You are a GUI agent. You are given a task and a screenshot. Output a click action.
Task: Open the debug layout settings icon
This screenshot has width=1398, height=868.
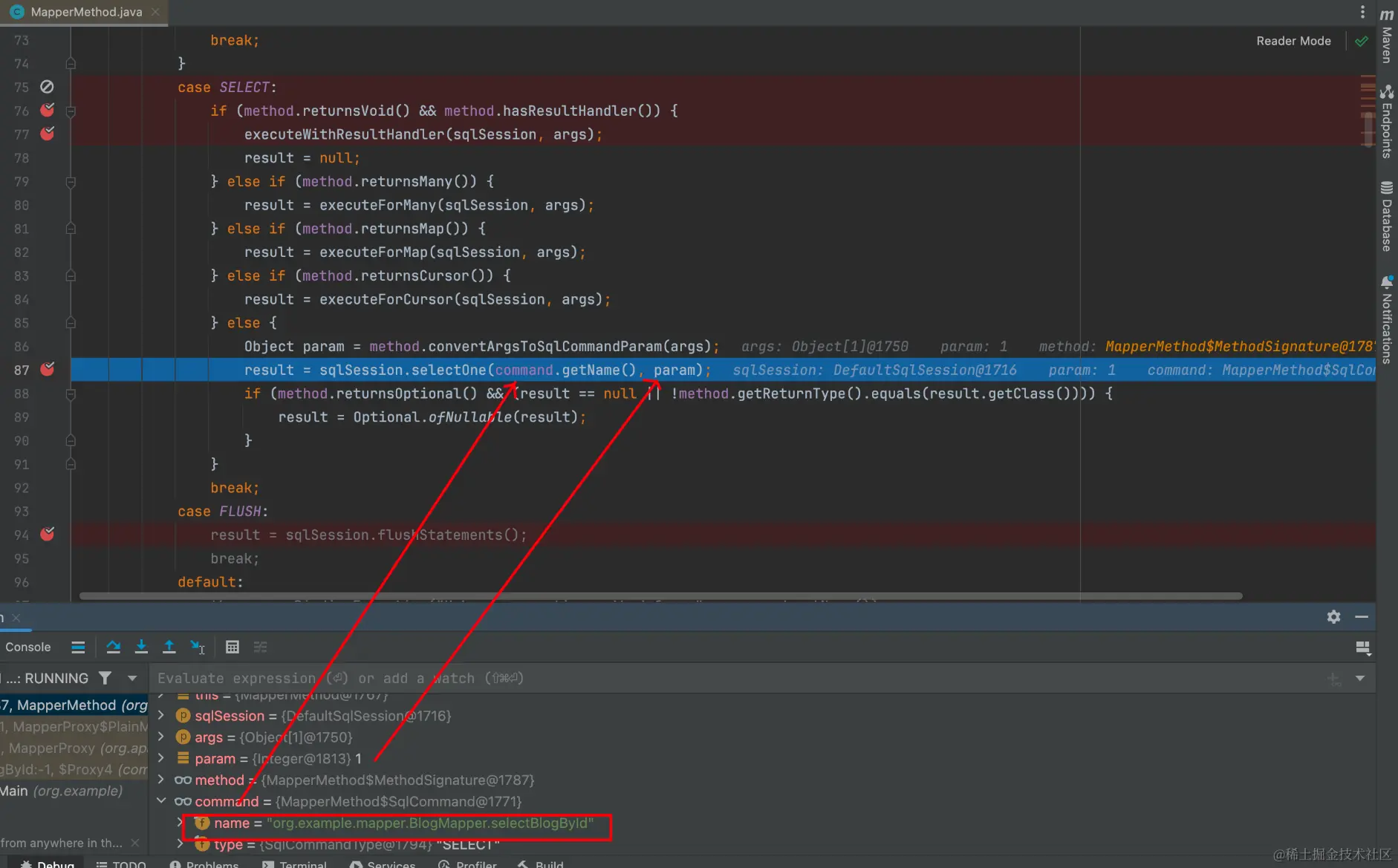click(x=1363, y=647)
